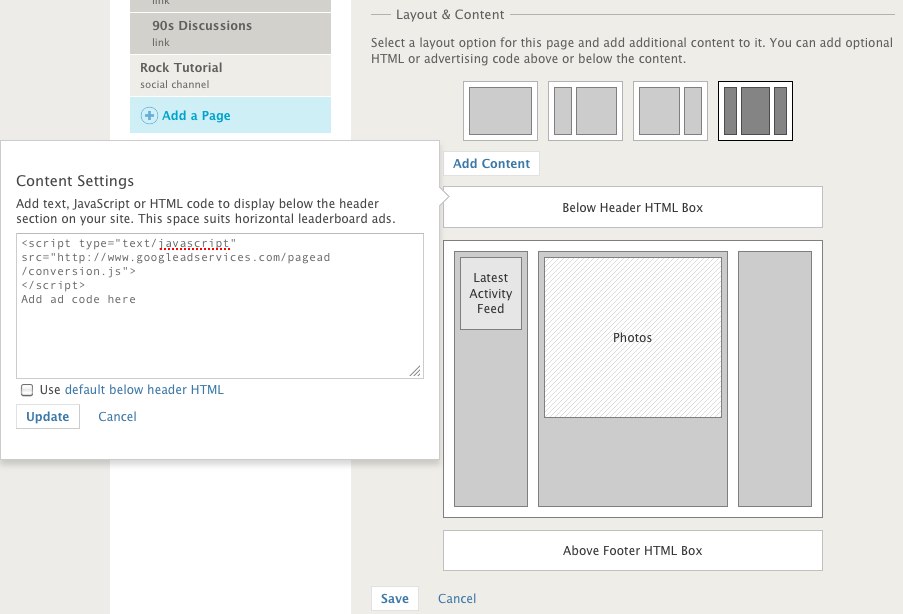Open the default below header HTML link
The image size is (903, 614).
144,390
